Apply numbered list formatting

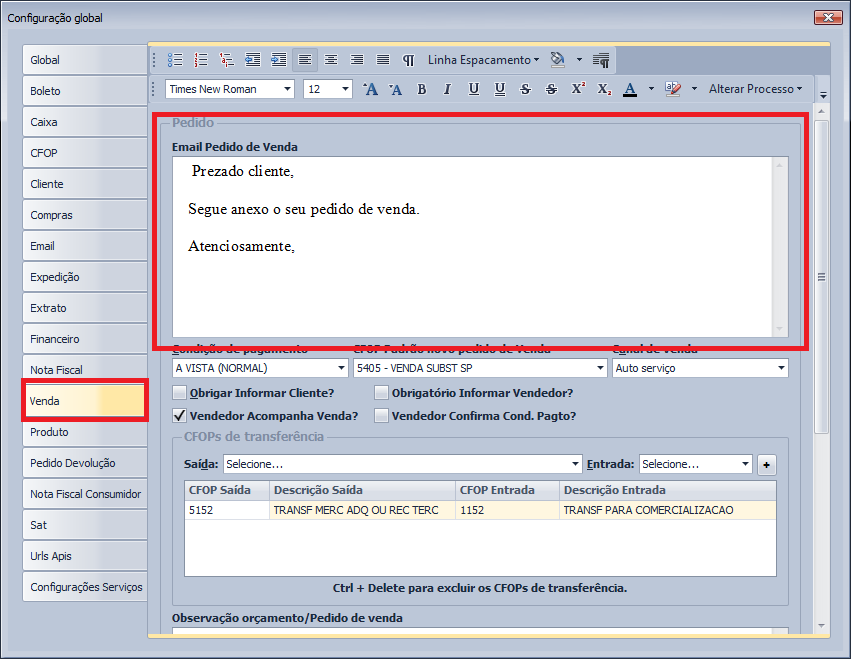click(x=201, y=60)
